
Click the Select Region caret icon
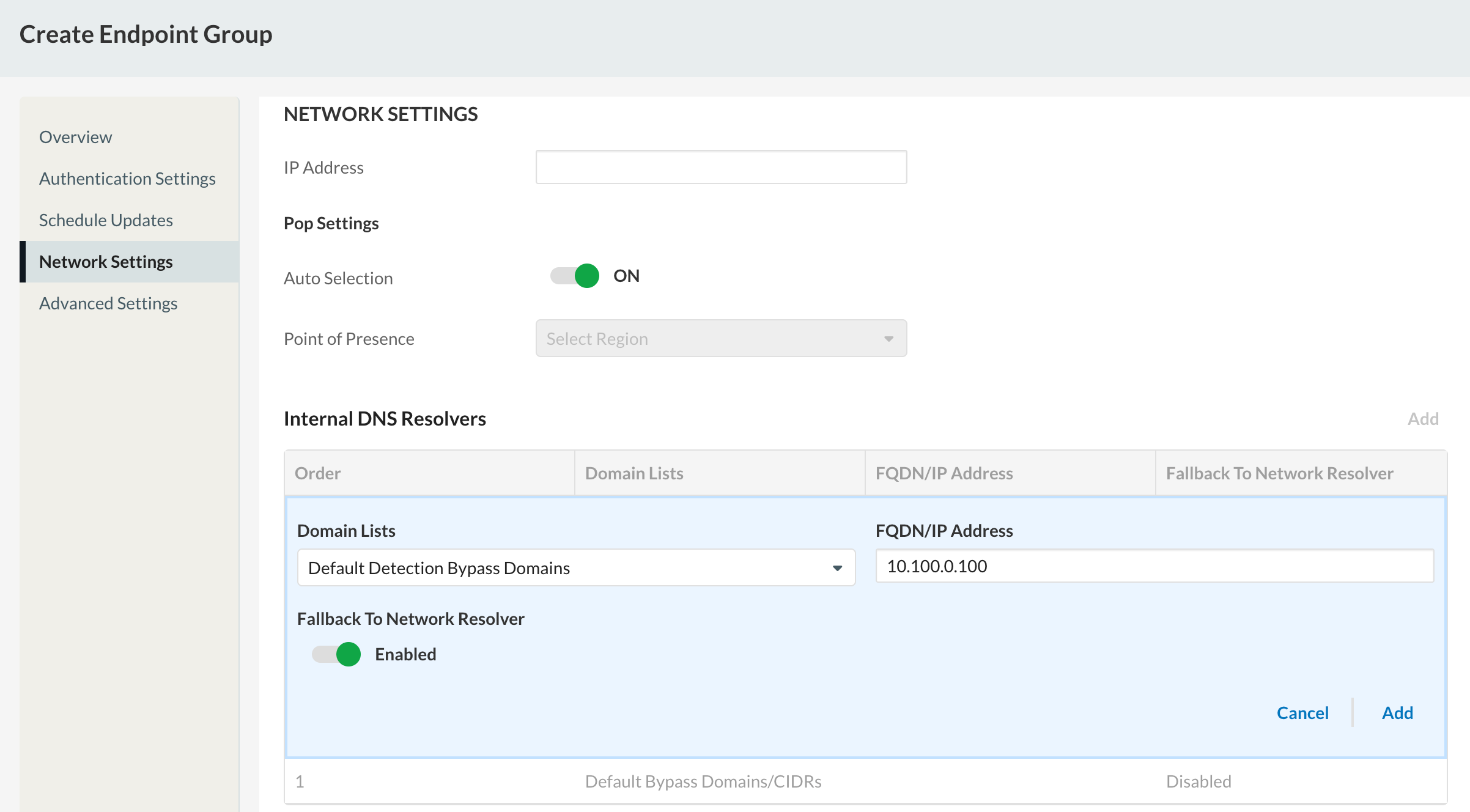[x=888, y=339]
